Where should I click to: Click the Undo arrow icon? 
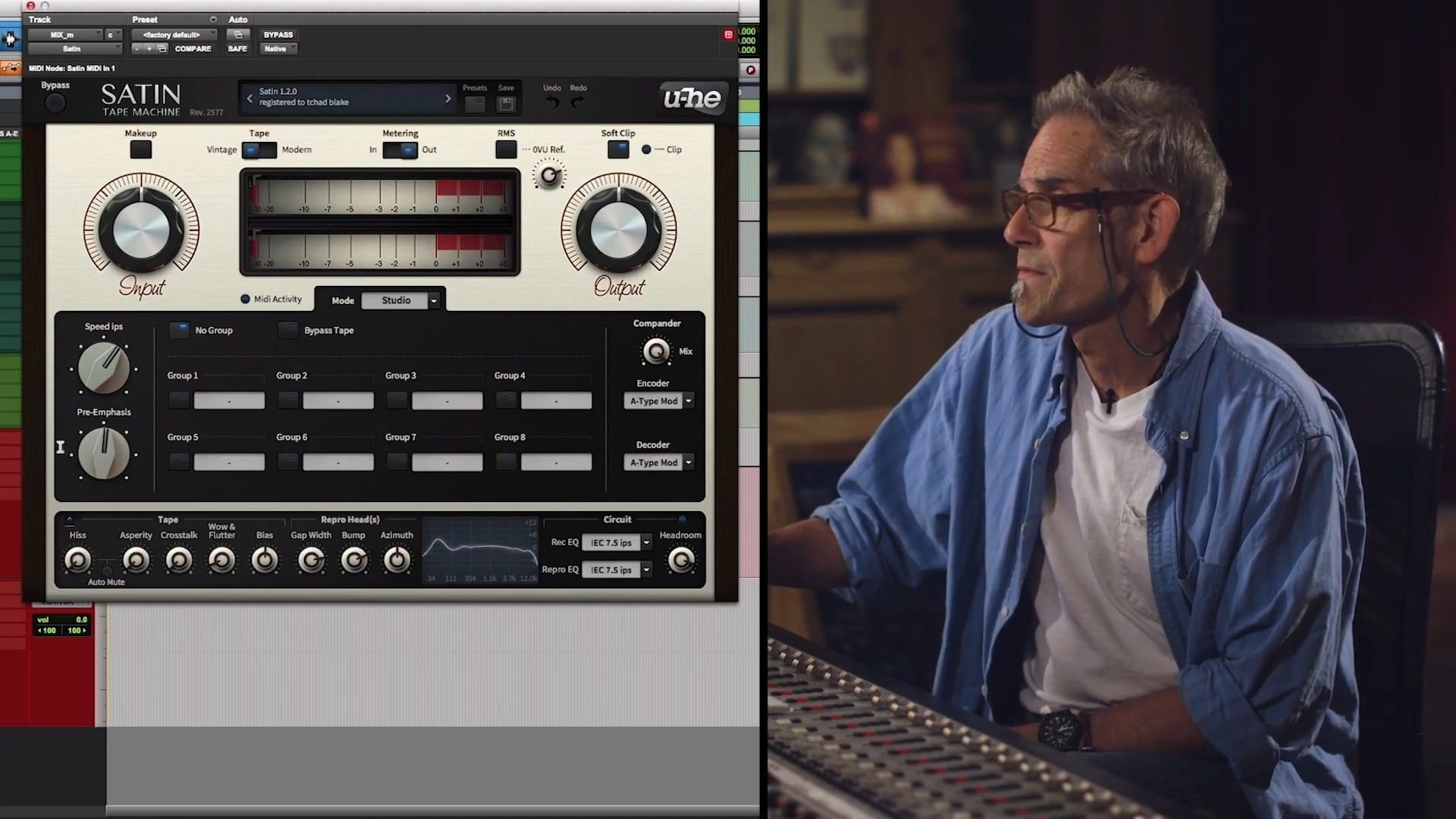click(553, 102)
